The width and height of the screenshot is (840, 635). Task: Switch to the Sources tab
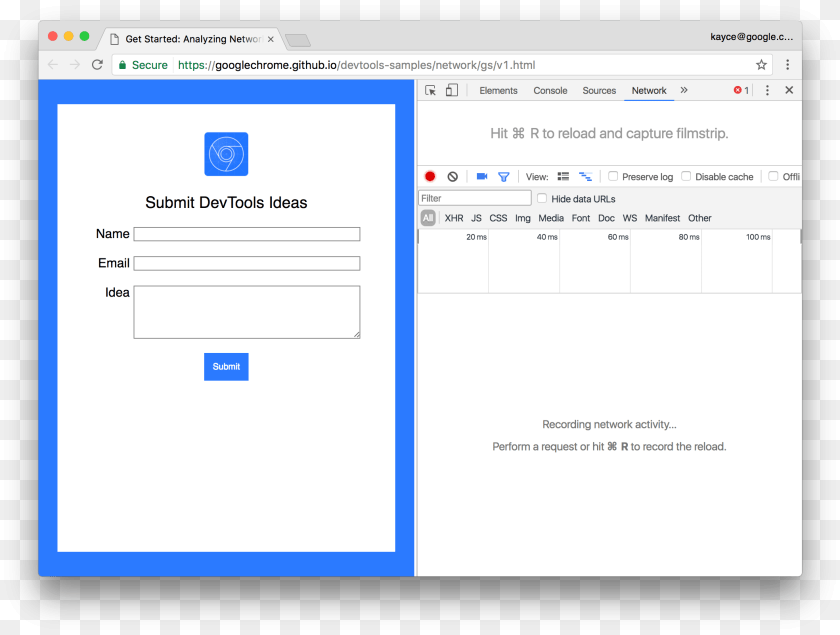[599, 91]
